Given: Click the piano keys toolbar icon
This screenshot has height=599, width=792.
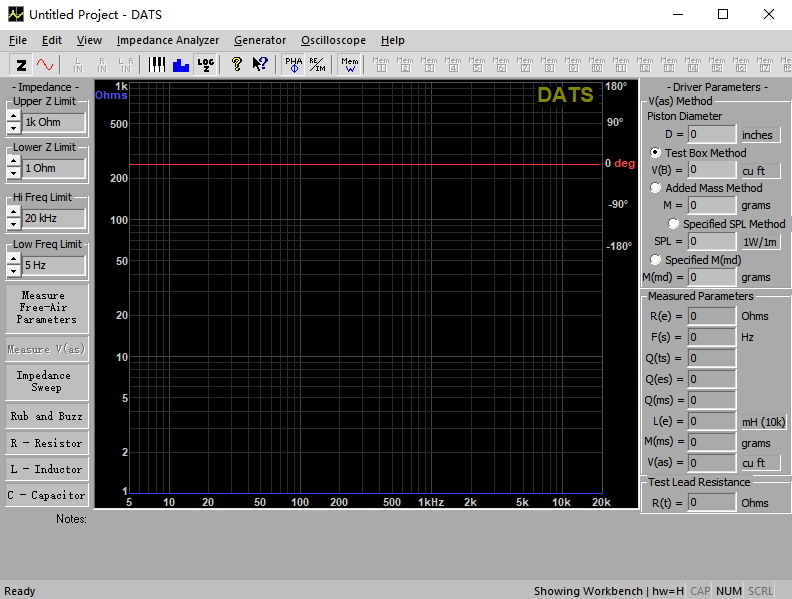Looking at the screenshot, I should point(158,65).
